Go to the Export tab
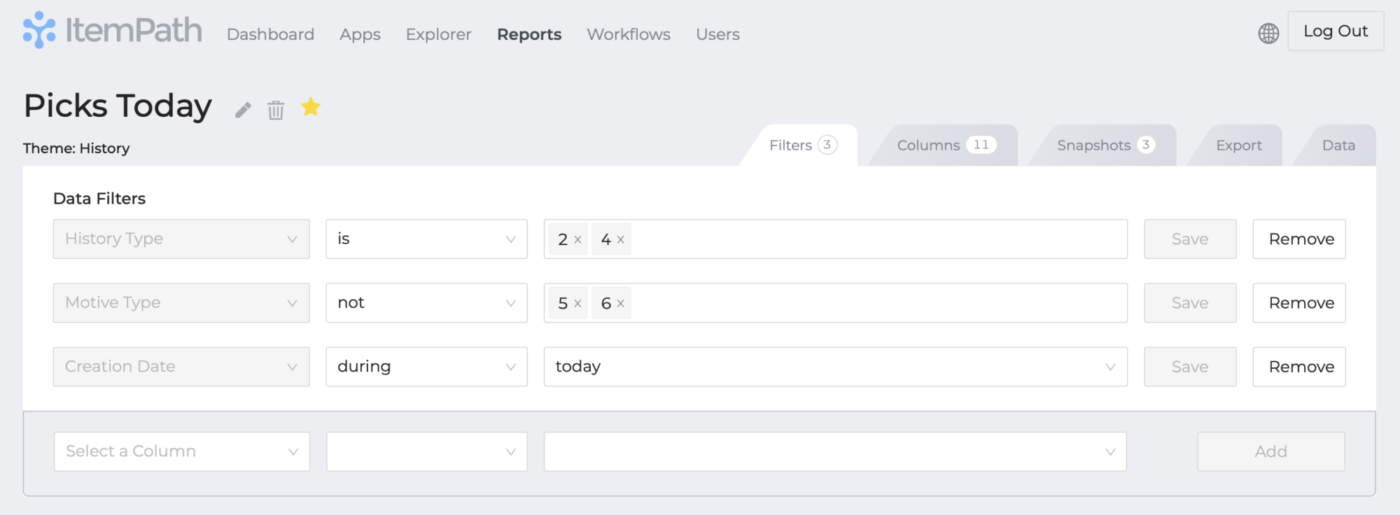The height and width of the screenshot is (515, 1400). (x=1238, y=146)
